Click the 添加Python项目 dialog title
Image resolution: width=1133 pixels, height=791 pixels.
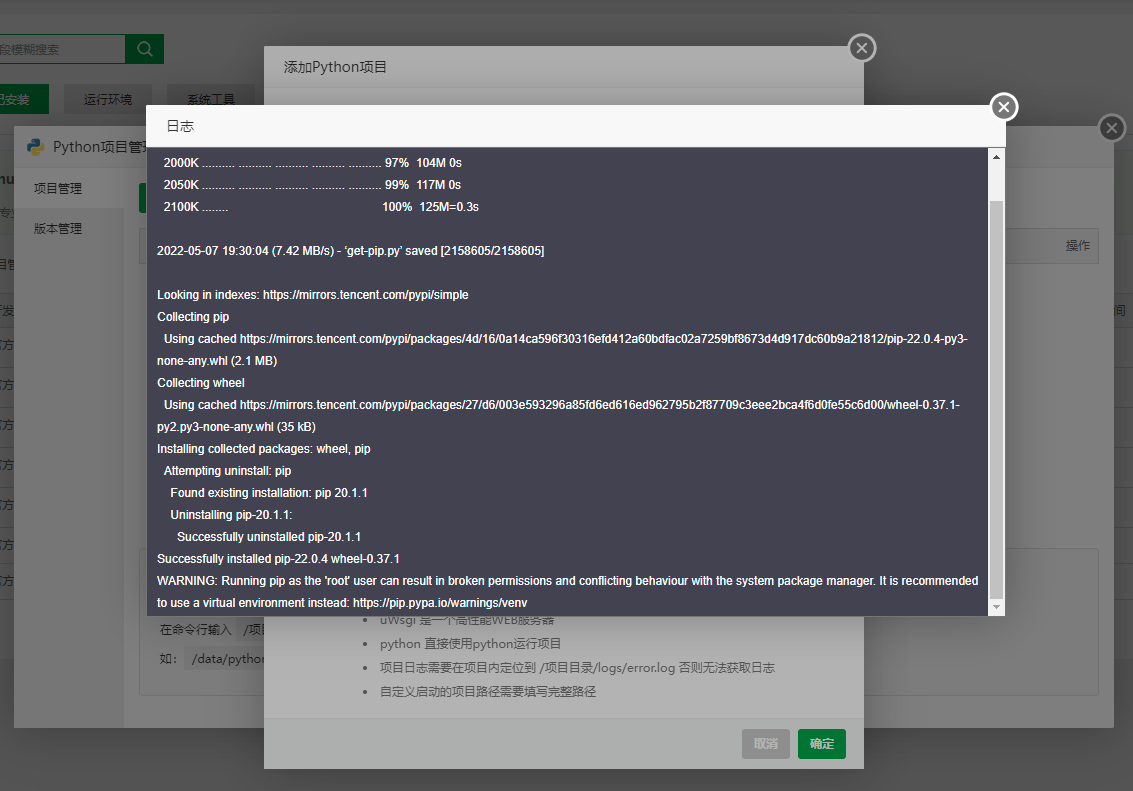tap(335, 67)
